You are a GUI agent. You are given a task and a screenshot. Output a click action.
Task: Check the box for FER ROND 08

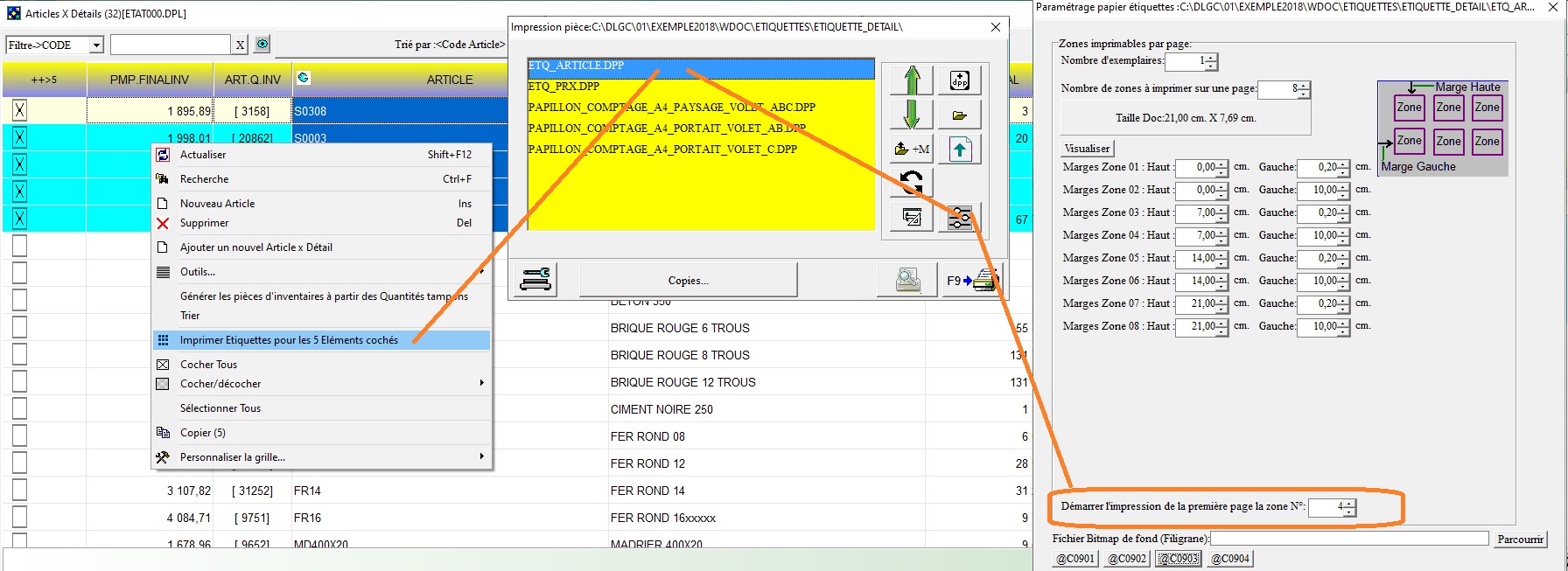[x=19, y=435]
